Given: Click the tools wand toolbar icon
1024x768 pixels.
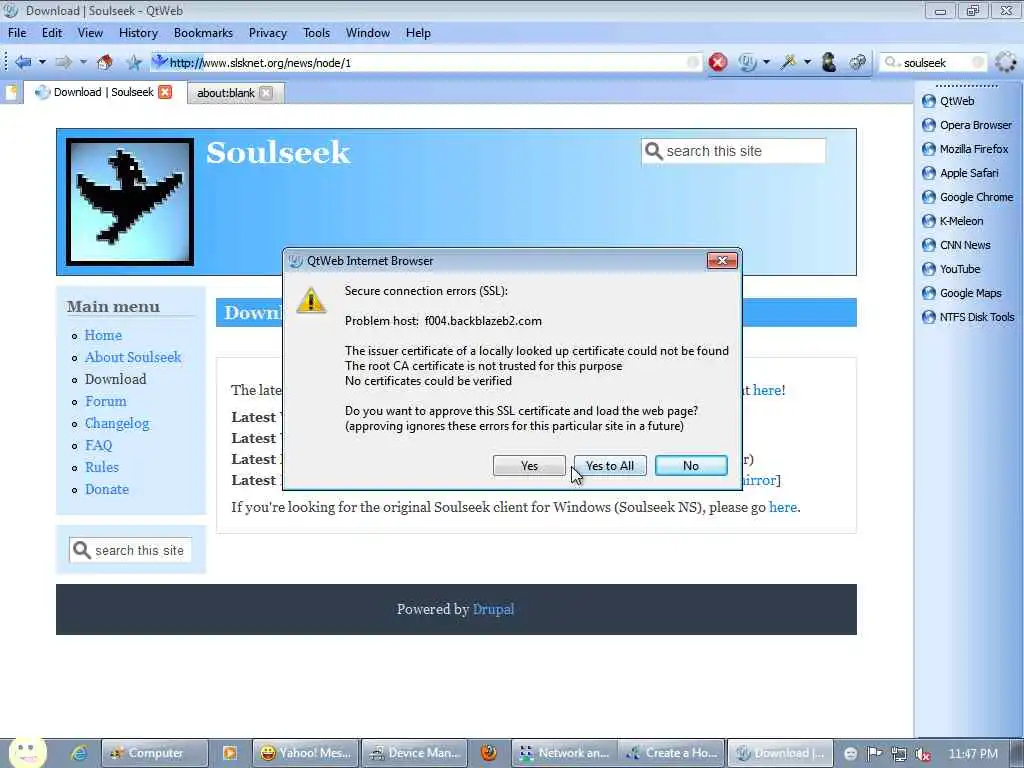Looking at the screenshot, I should (788, 63).
